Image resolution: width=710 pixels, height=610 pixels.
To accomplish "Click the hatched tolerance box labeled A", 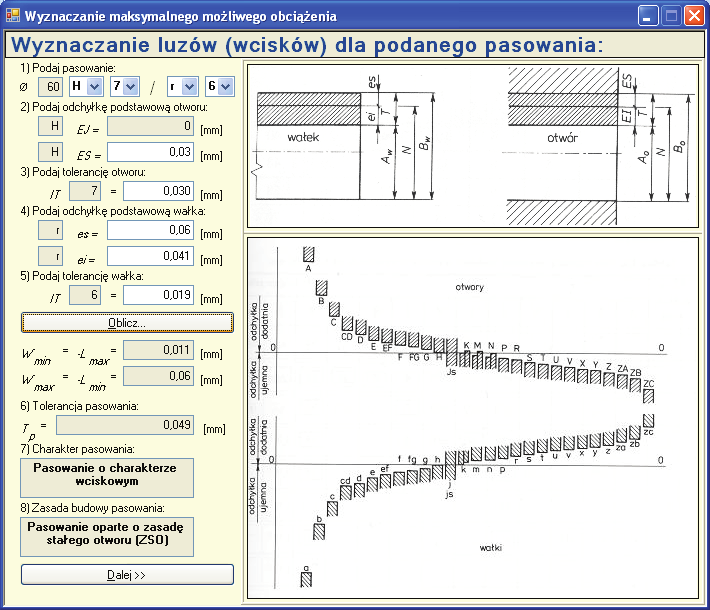I will (308, 254).
